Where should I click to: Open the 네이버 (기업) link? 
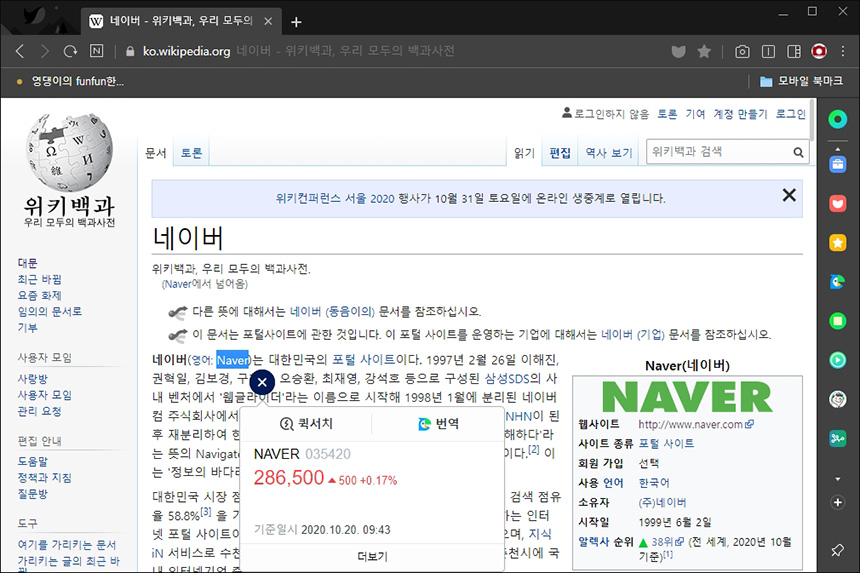632,334
